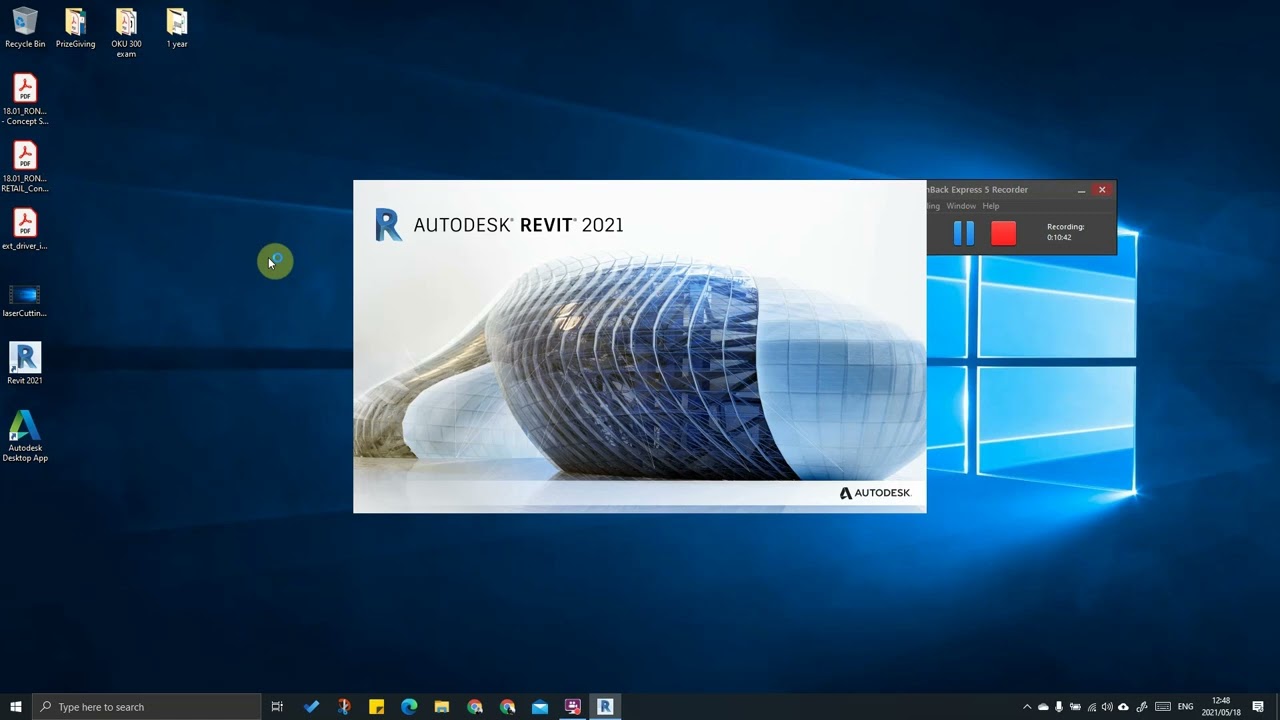Select the OKU 300 exam folder
Viewport: 1280px width, 720px height.
coord(126,33)
